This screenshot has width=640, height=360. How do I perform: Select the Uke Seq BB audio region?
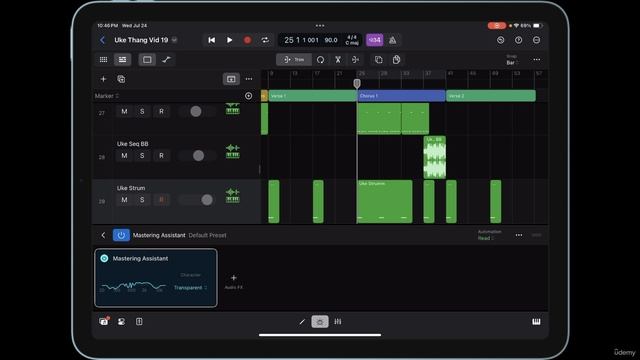click(x=435, y=158)
